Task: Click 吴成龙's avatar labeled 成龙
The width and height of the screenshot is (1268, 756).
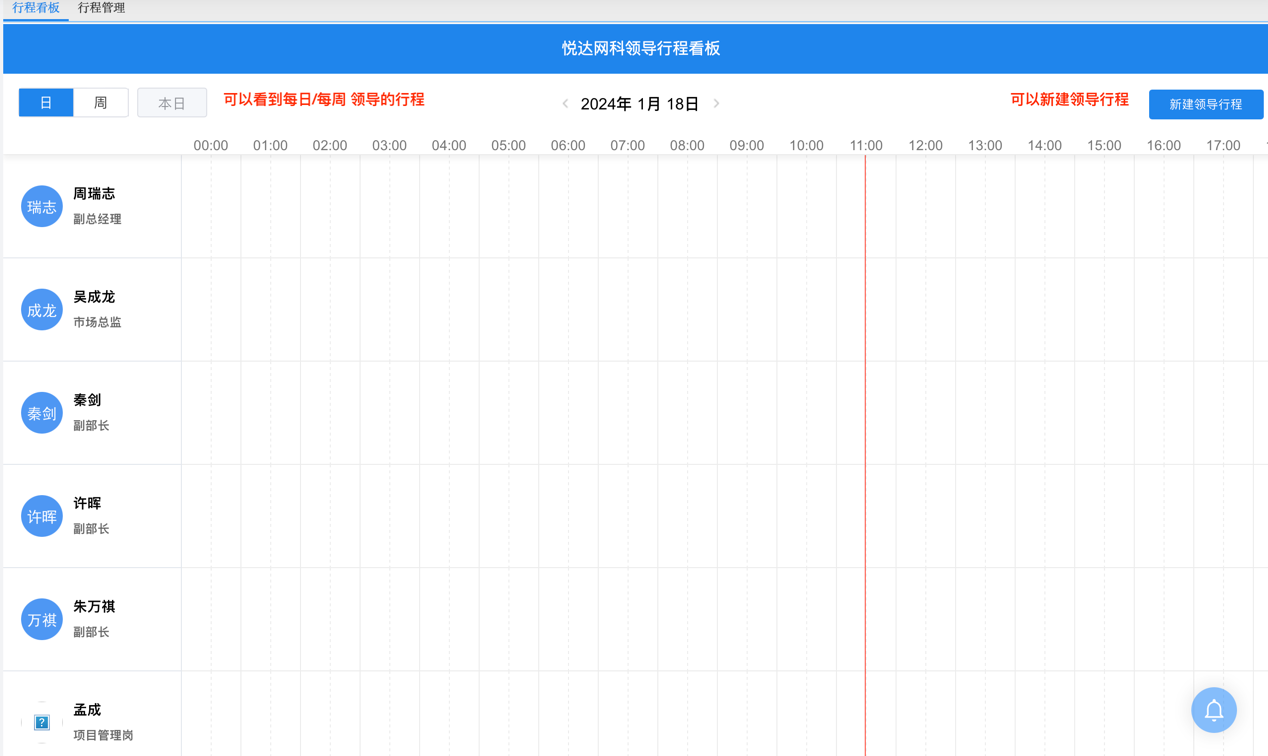Action: pos(42,310)
